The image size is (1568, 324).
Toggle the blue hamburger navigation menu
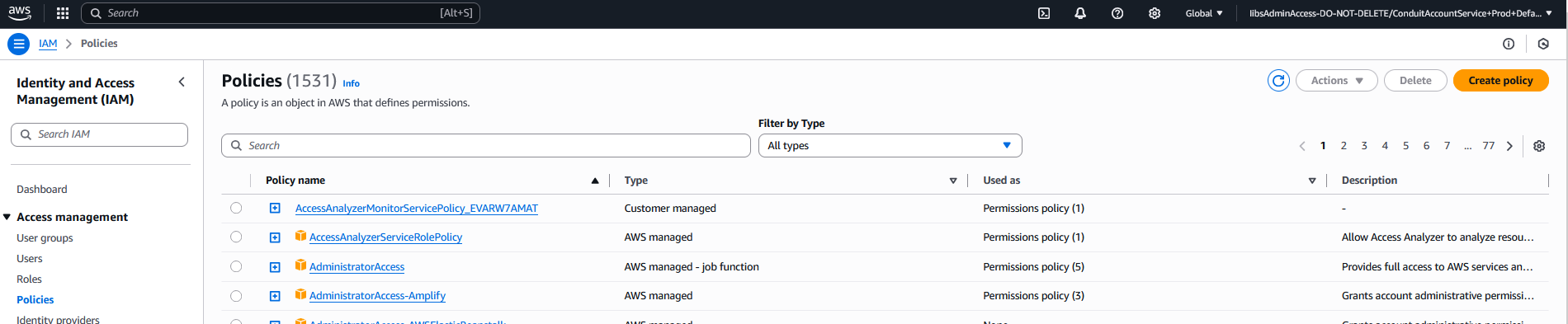tap(18, 44)
